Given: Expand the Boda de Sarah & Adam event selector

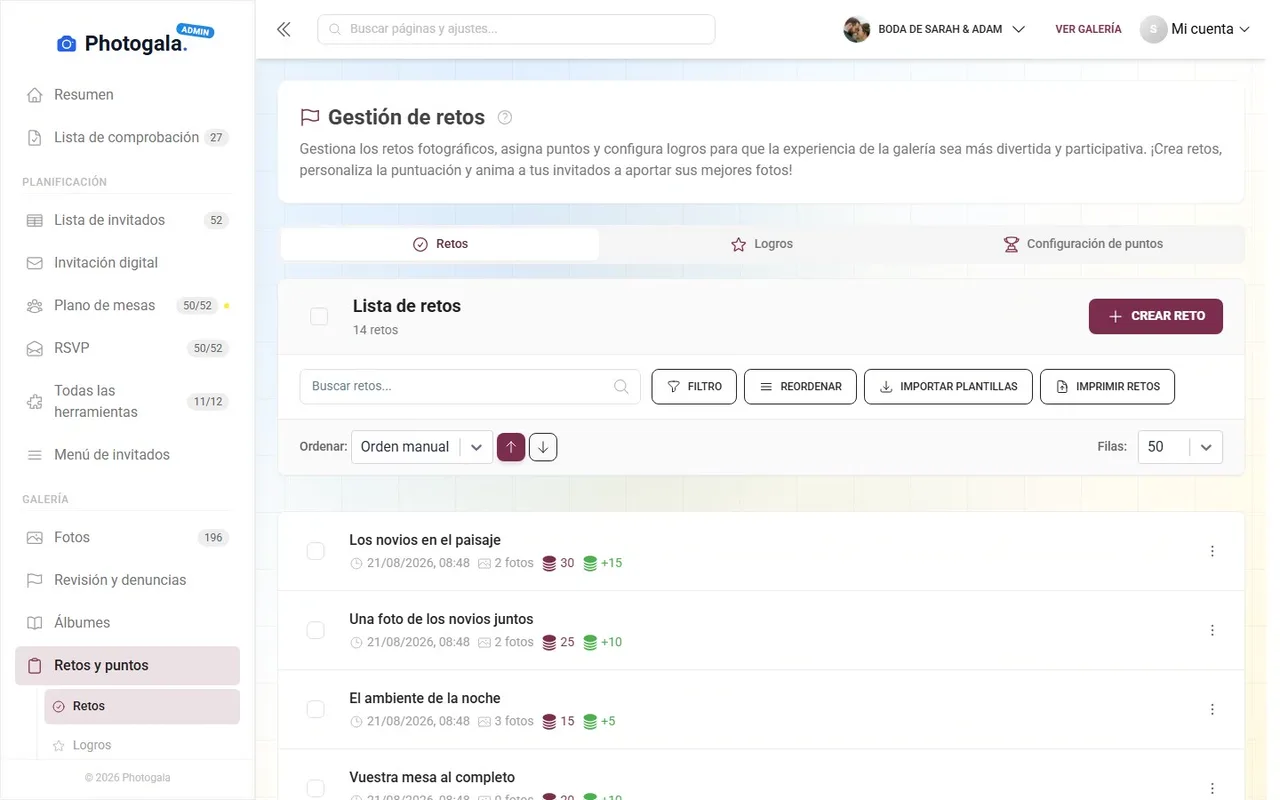Looking at the screenshot, I should [935, 29].
